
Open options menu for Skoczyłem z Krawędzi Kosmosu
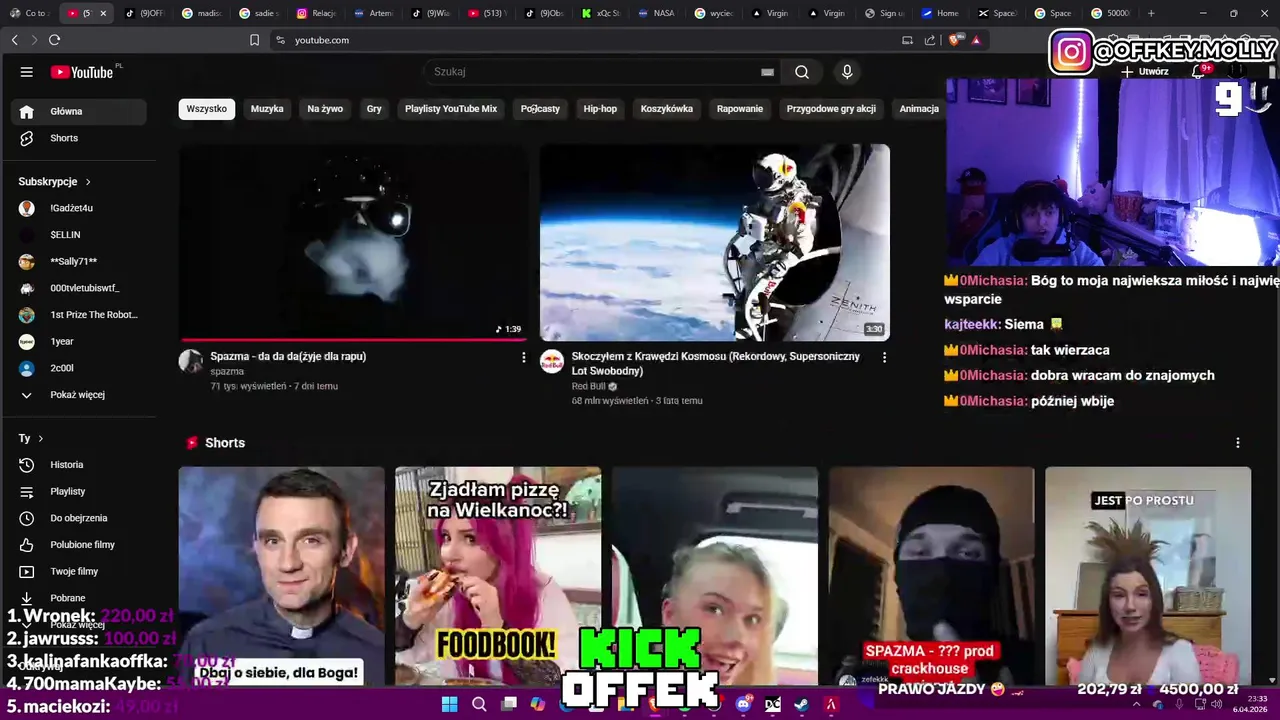[884, 357]
